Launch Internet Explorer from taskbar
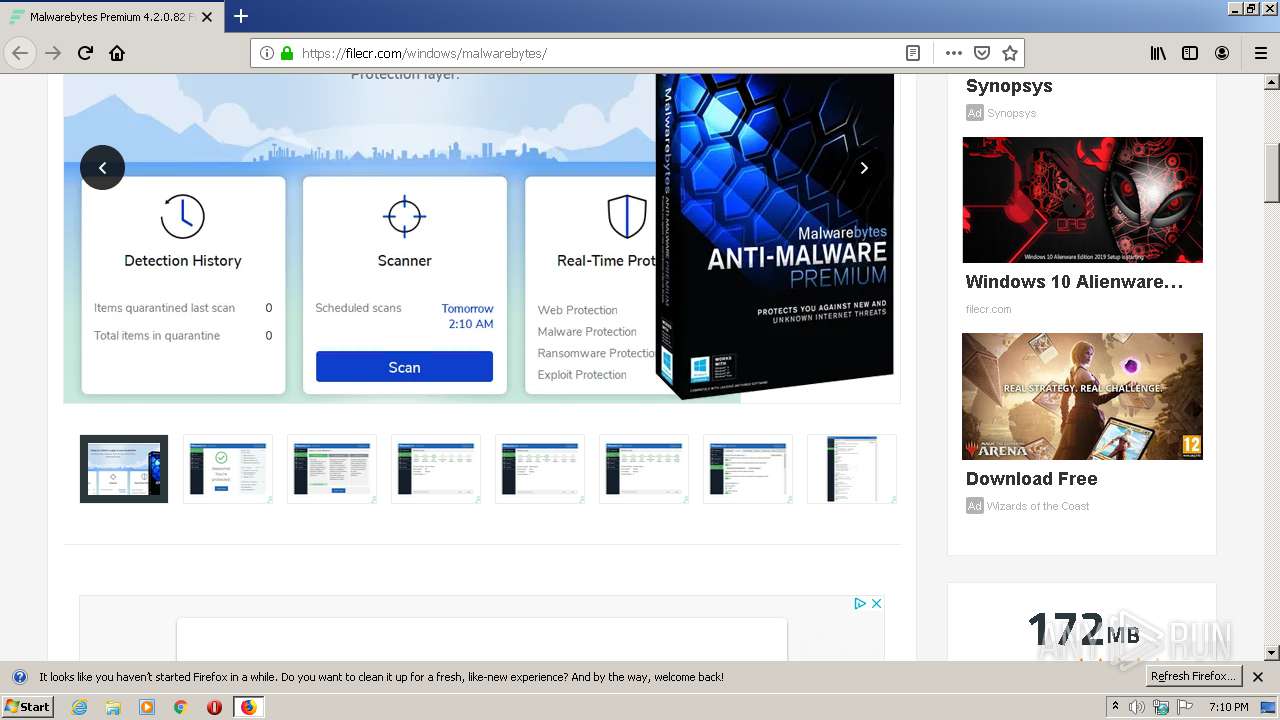The height and width of the screenshot is (720, 1280). [x=79, y=707]
